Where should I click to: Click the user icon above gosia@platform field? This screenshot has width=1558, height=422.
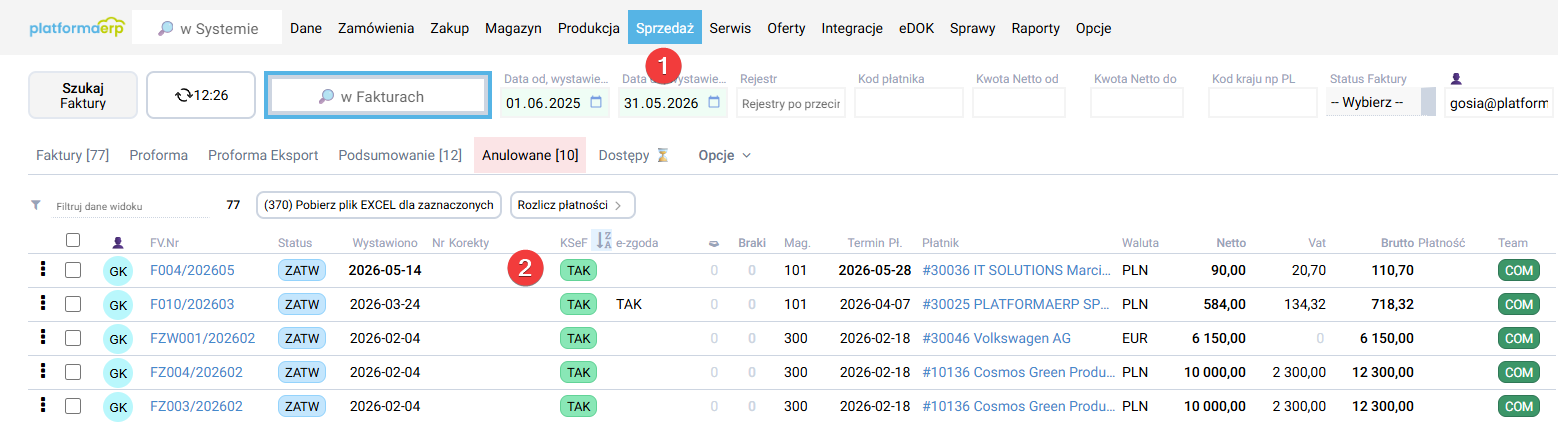click(1456, 78)
